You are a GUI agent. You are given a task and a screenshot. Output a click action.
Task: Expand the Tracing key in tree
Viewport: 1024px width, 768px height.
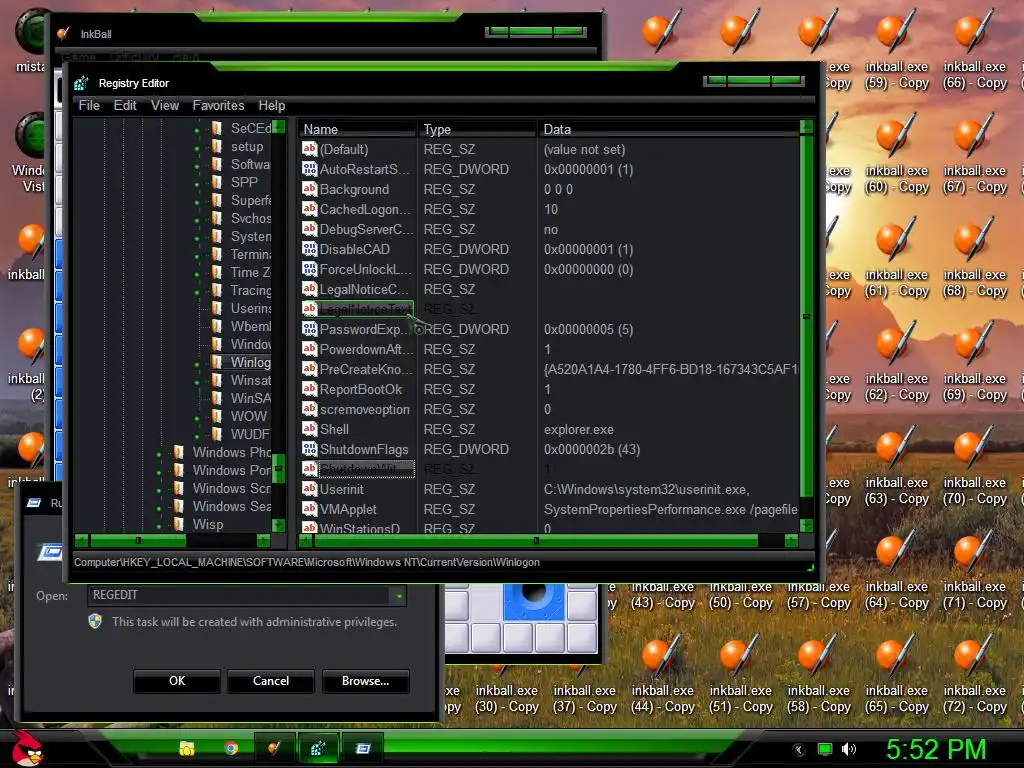(197, 292)
